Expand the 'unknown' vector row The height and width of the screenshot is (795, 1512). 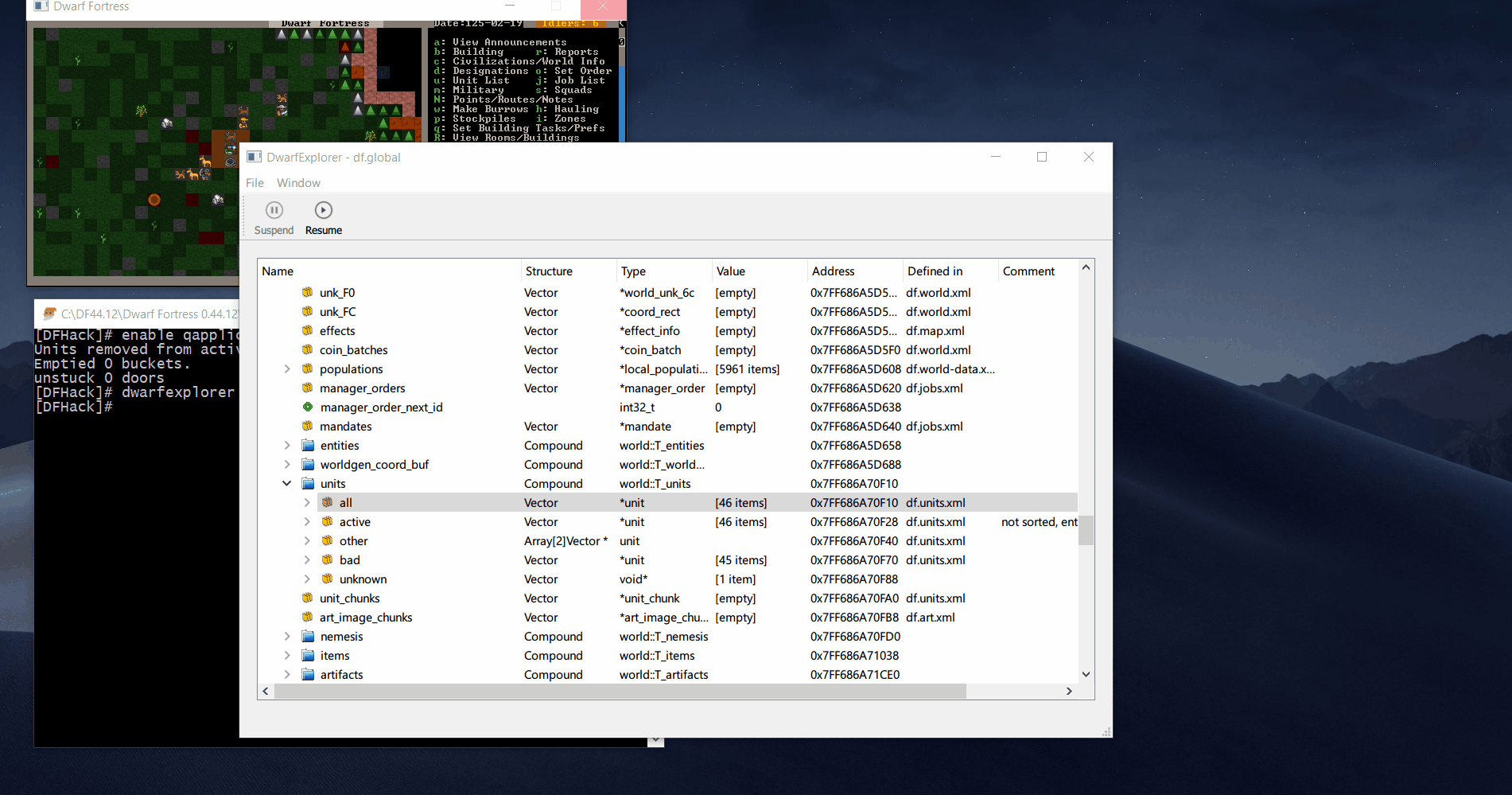click(307, 579)
